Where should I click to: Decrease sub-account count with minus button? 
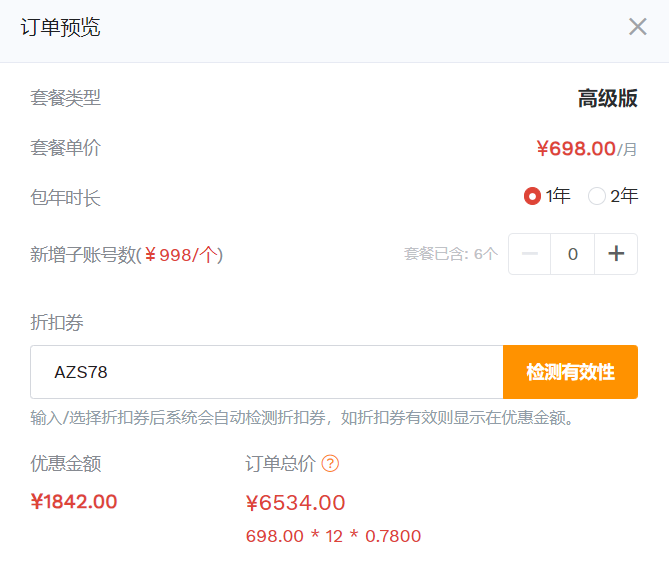coord(530,254)
